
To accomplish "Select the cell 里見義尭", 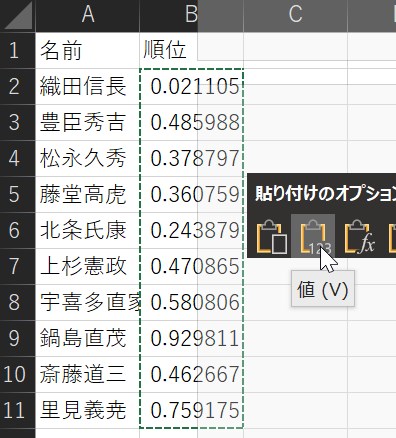I will tap(87, 410).
